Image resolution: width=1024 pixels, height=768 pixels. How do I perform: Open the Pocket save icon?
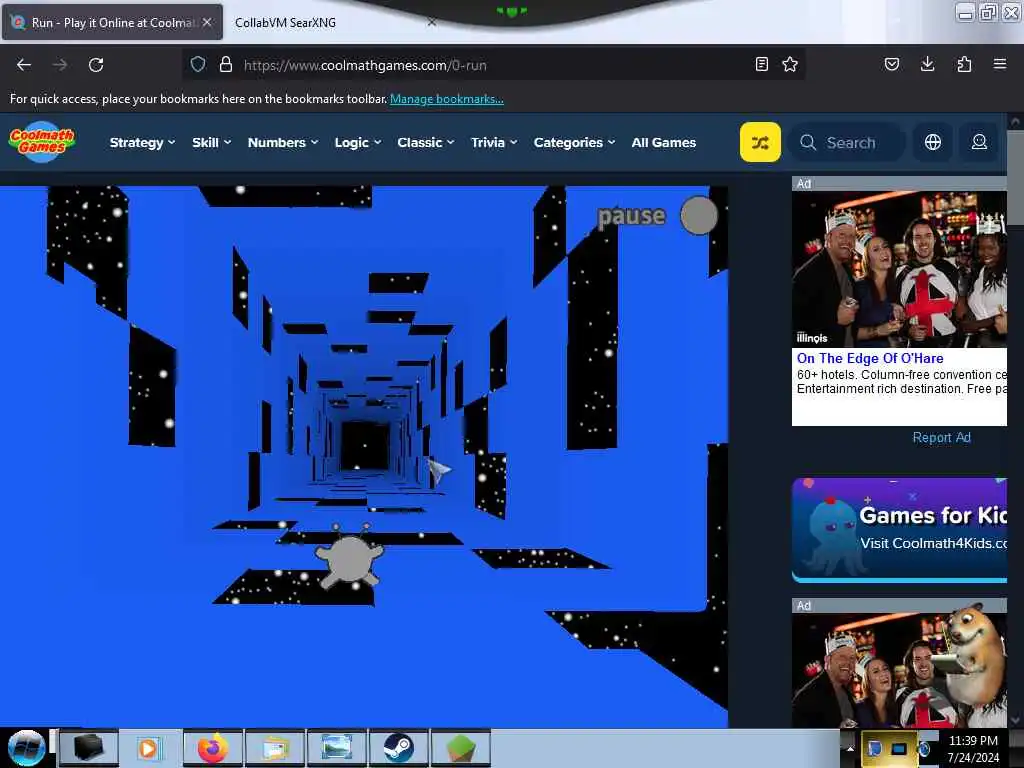coord(892,64)
